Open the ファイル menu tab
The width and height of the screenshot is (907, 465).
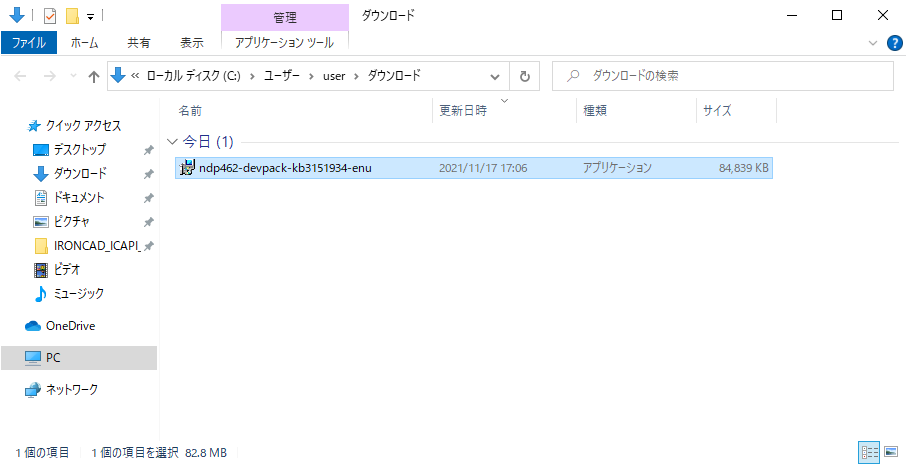point(29,43)
